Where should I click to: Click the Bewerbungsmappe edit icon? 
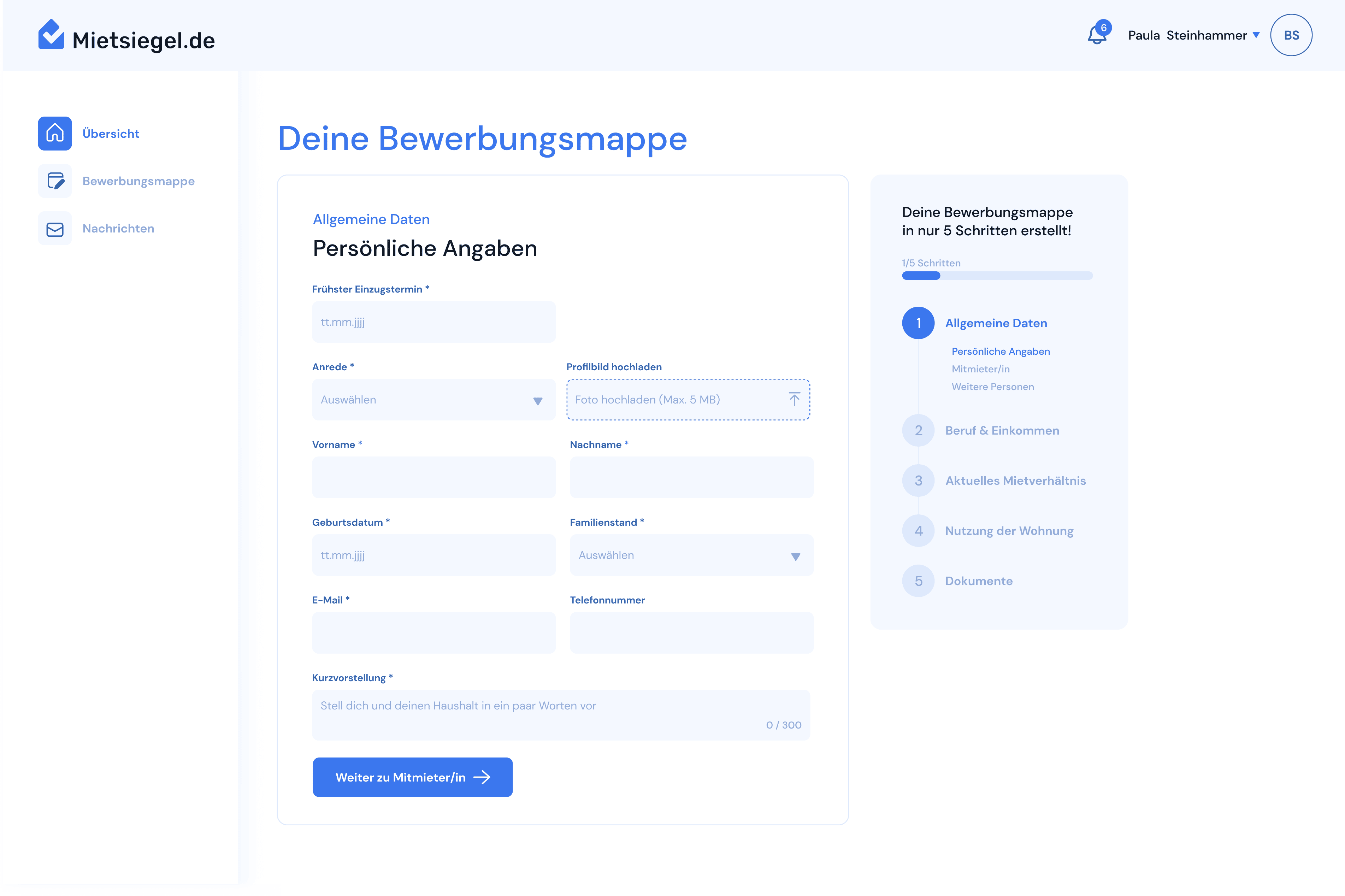point(55,181)
